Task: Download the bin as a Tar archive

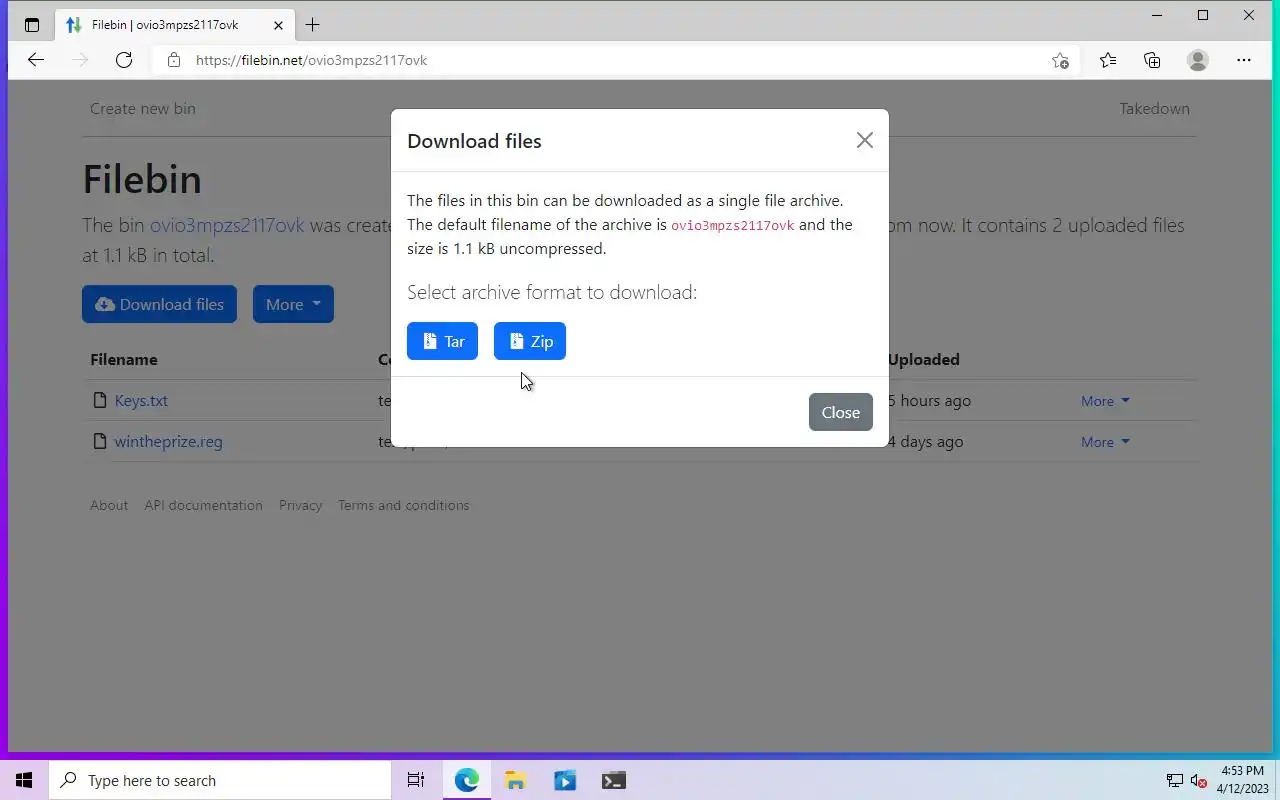Action: click(442, 341)
